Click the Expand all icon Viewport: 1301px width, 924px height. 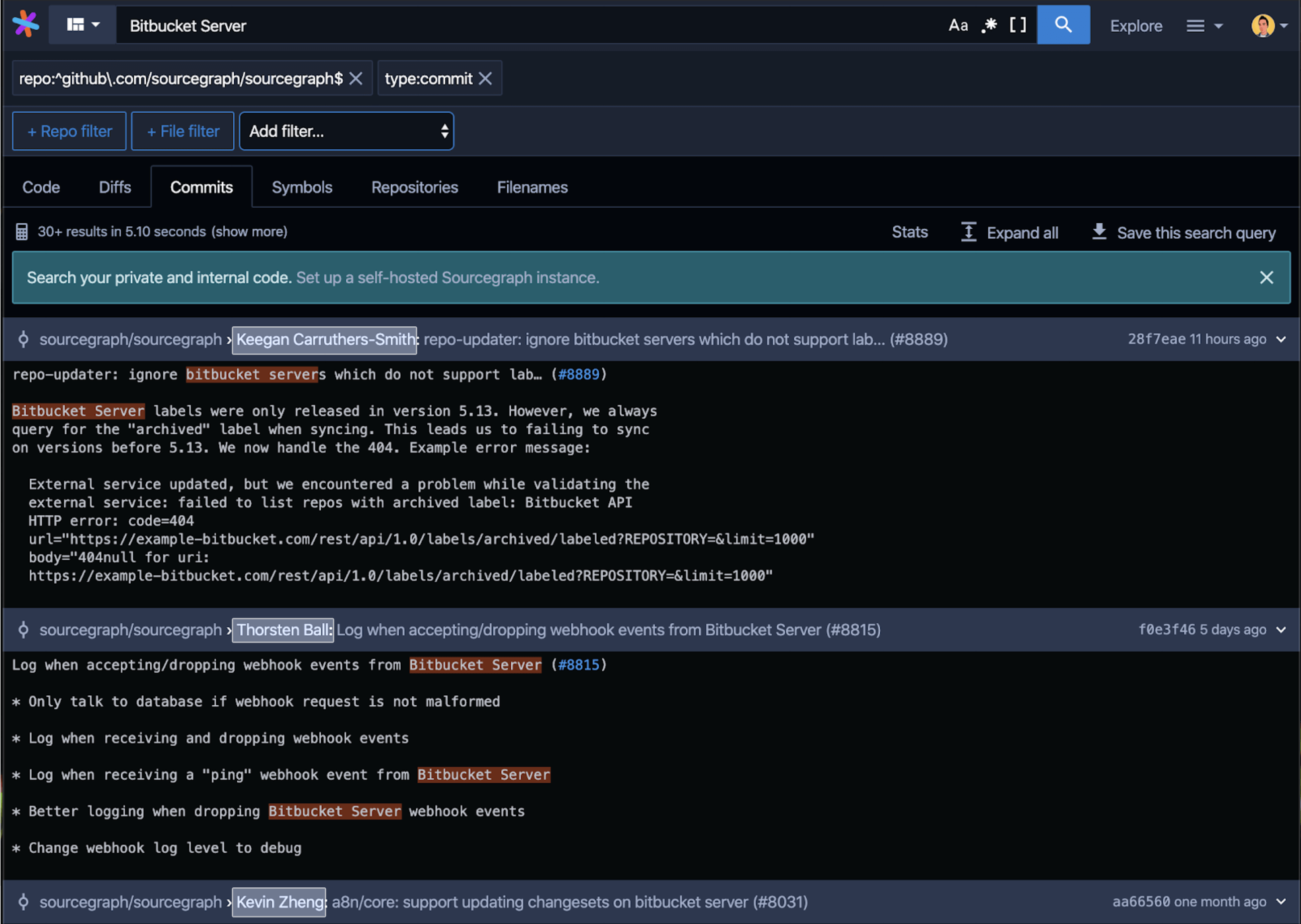click(969, 232)
